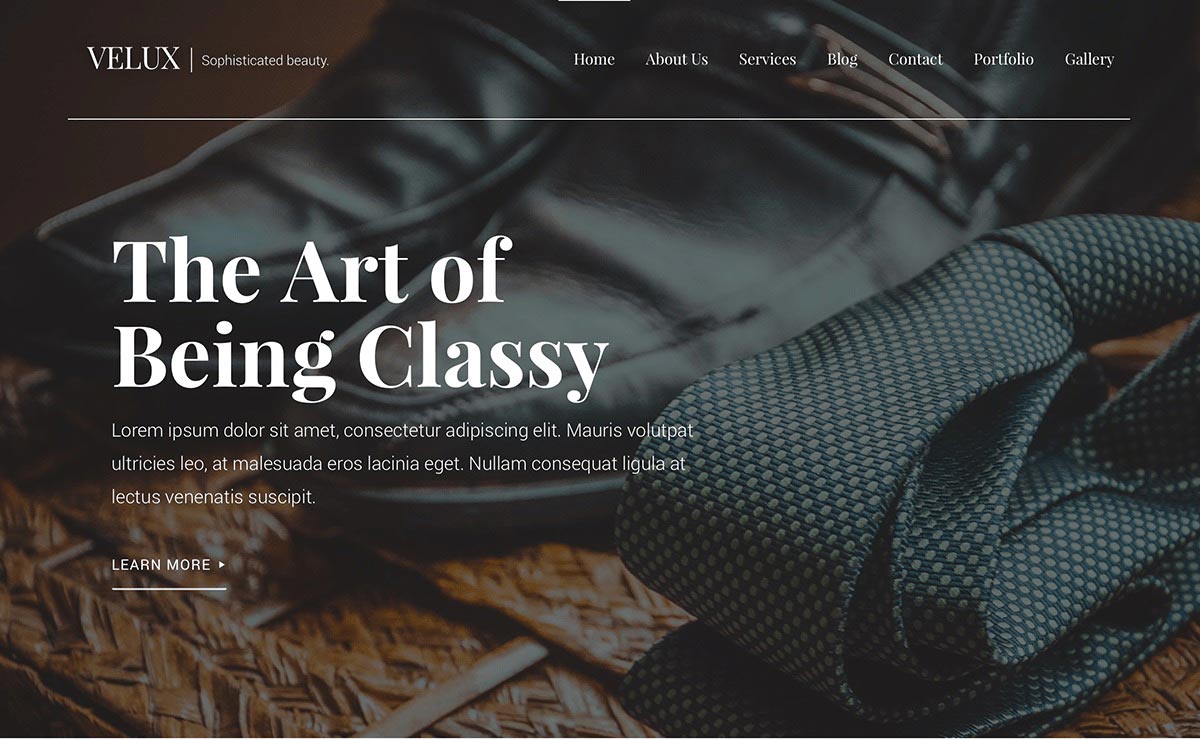Viewport: 1200px width, 739px height.
Task: Click the VELUX site logo
Action: coord(133,59)
